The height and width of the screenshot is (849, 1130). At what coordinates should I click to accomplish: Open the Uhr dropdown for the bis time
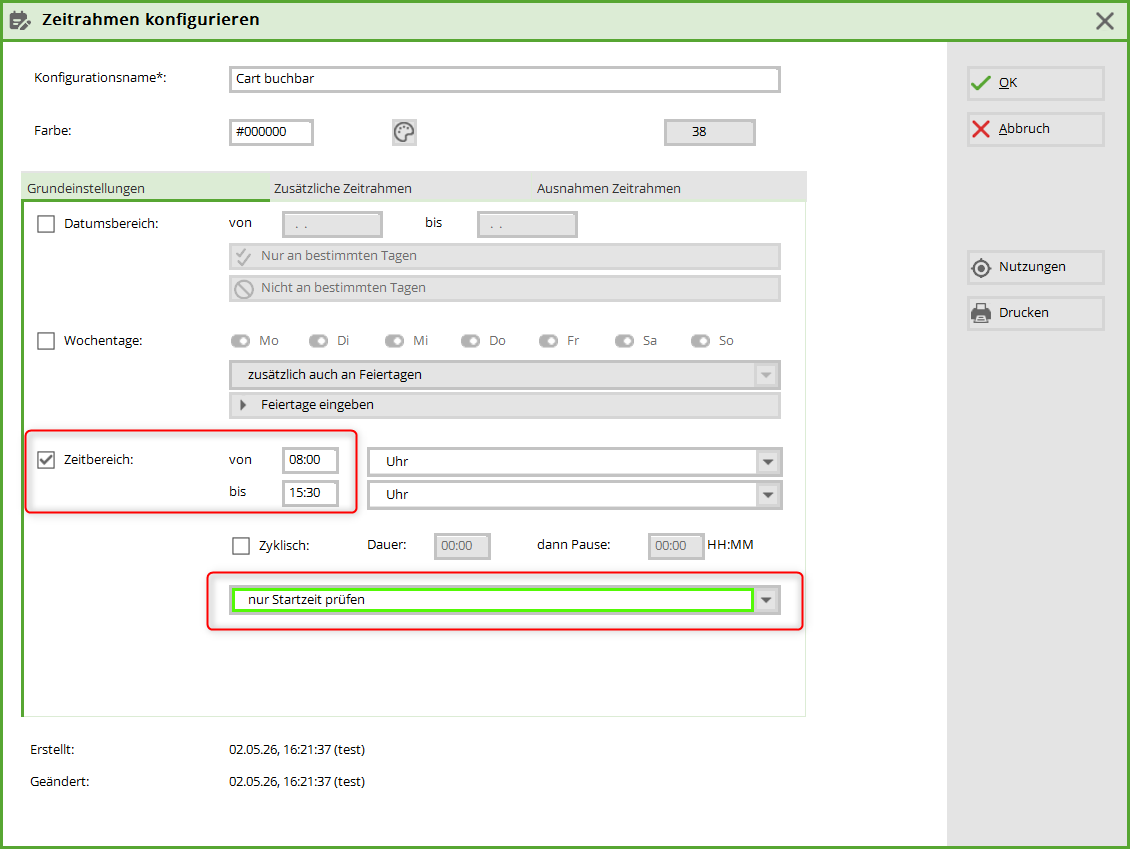click(x=575, y=495)
